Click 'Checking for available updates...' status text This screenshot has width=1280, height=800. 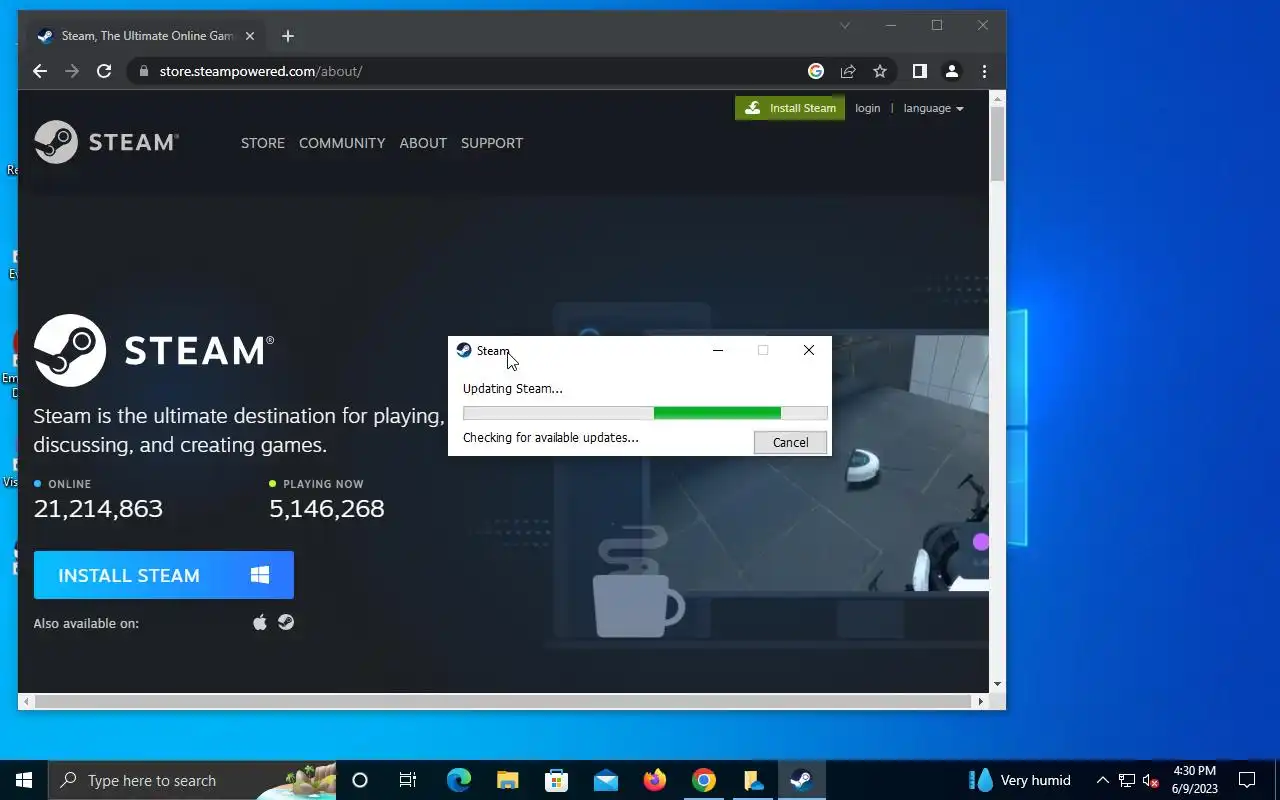click(x=551, y=437)
